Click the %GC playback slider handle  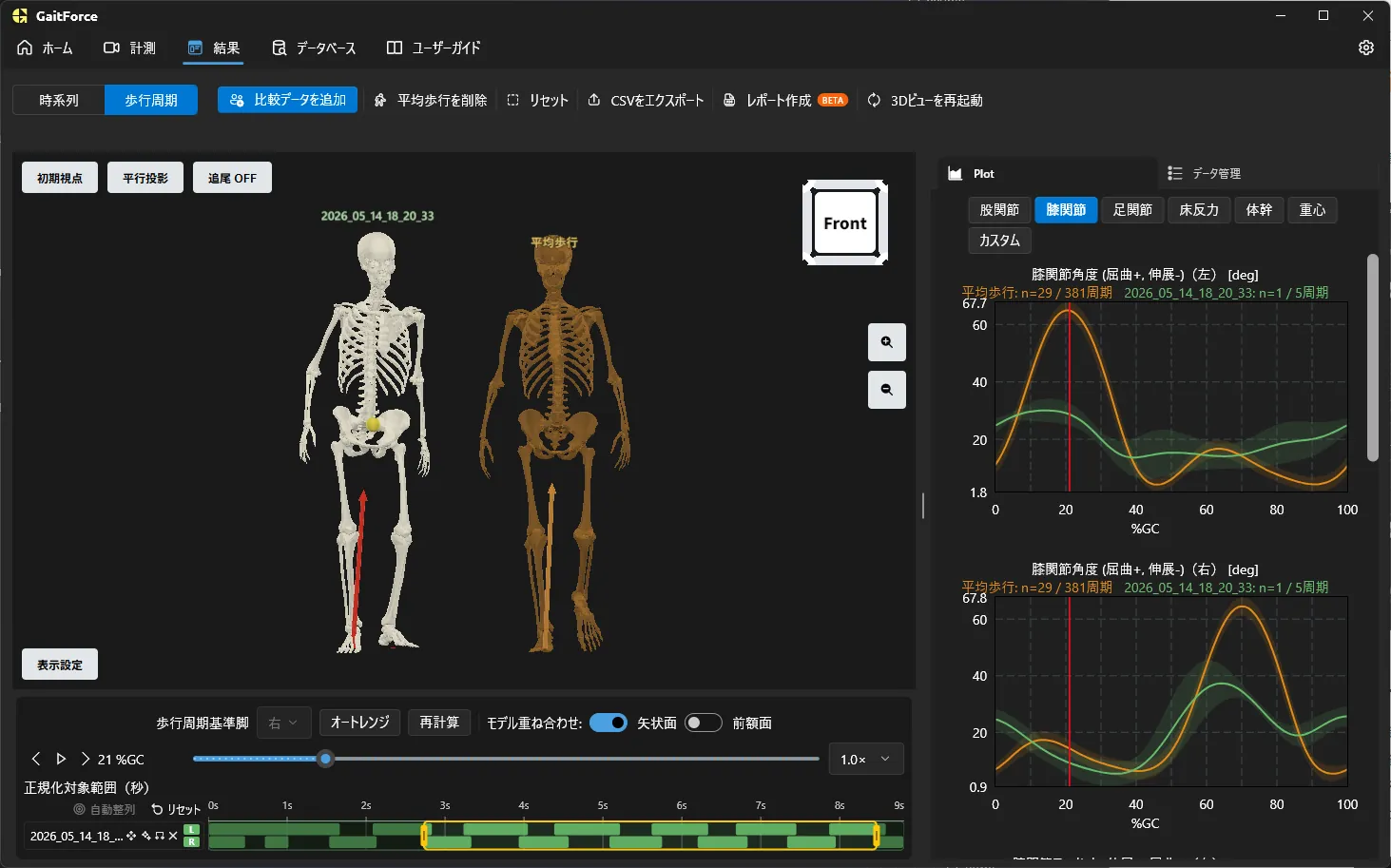pos(326,759)
